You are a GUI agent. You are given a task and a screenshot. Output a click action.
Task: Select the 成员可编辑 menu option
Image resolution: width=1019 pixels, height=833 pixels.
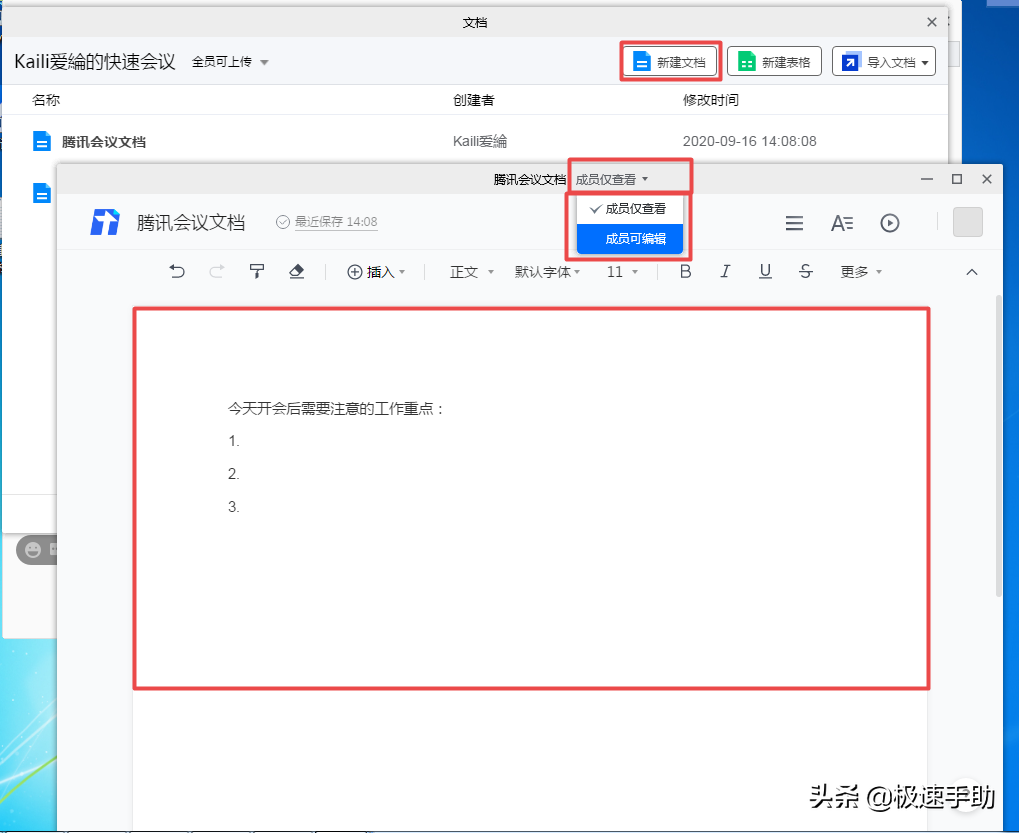tap(630, 238)
